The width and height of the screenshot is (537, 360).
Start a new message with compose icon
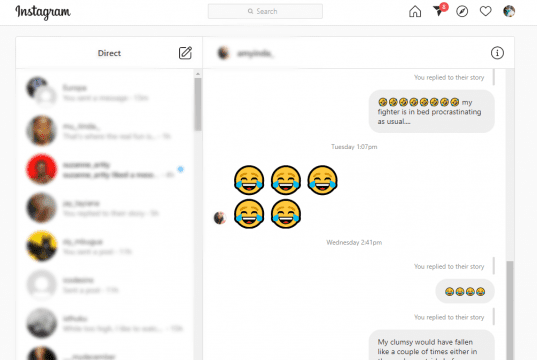point(185,53)
